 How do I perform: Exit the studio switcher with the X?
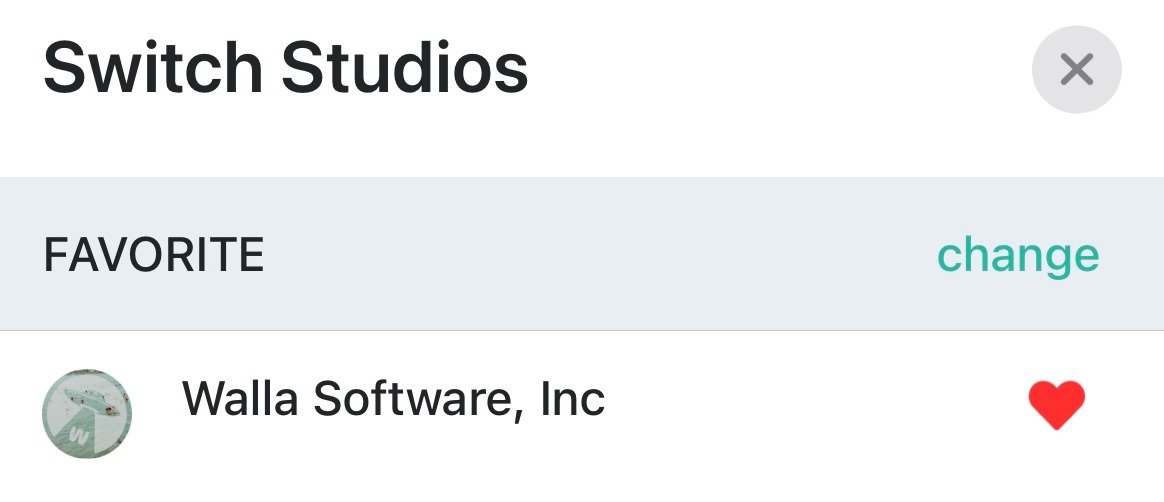tap(1076, 69)
